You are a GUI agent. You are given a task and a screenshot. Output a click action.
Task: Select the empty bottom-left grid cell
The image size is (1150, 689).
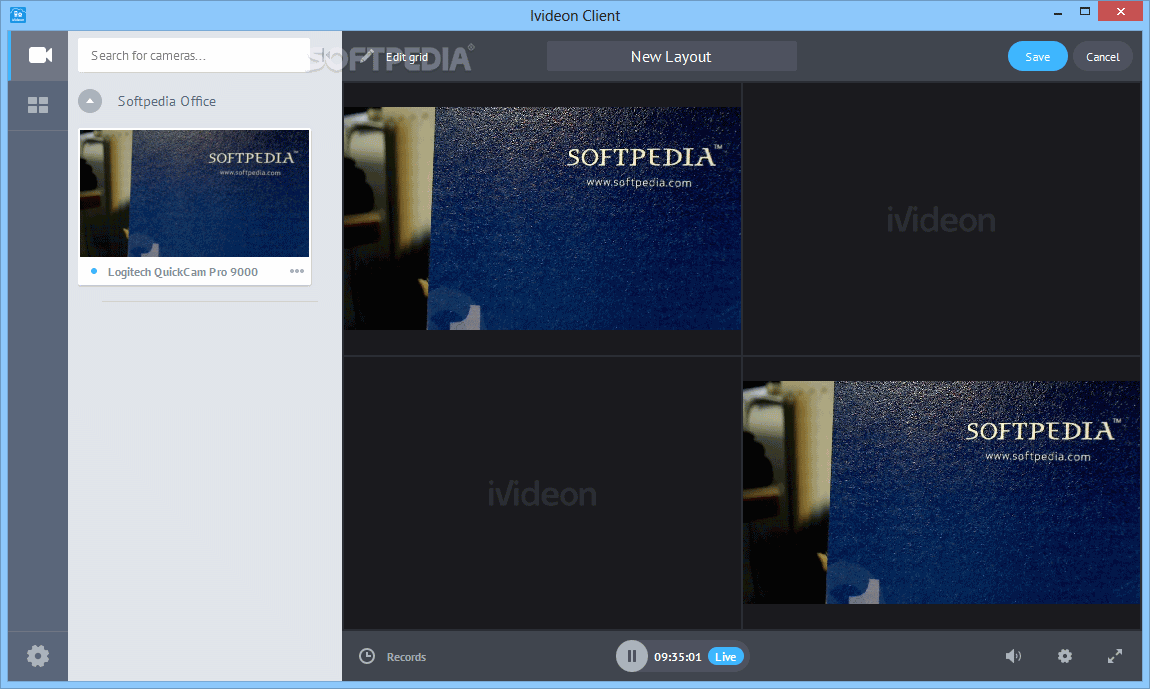[542, 493]
